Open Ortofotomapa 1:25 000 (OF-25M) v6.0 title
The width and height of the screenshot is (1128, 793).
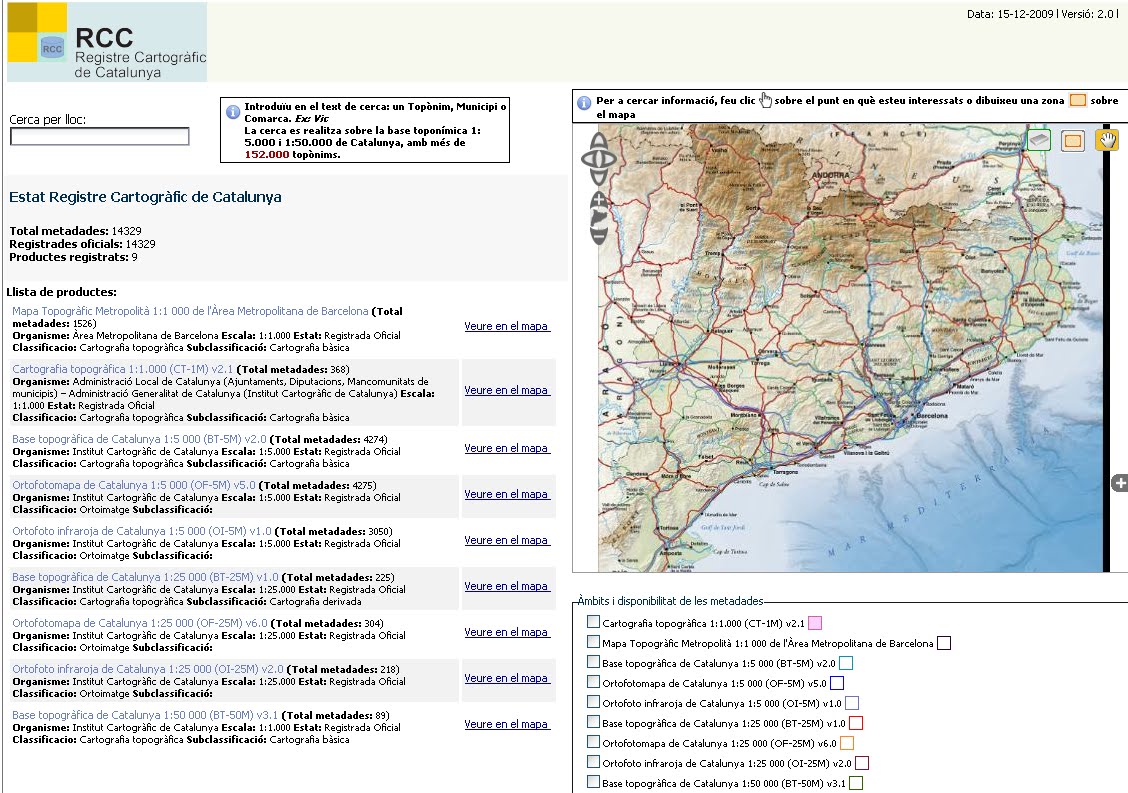(140, 623)
